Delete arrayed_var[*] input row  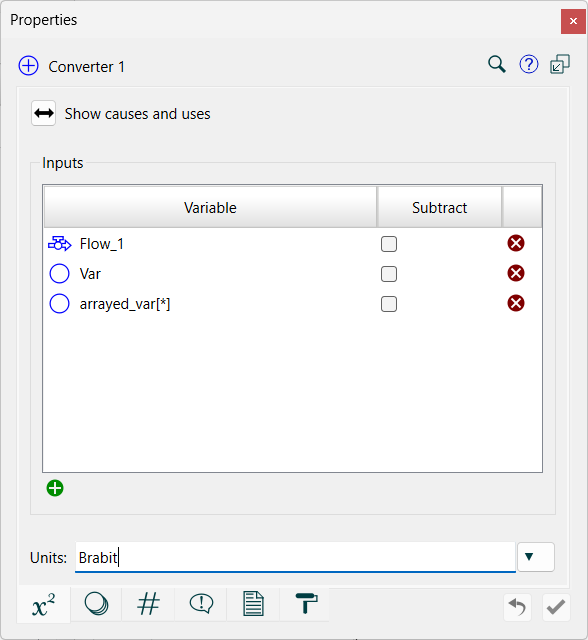click(x=516, y=303)
